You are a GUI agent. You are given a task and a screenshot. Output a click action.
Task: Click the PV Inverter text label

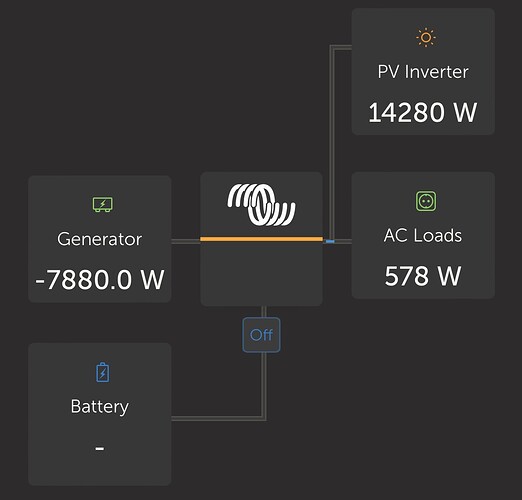pyautogui.click(x=423, y=72)
